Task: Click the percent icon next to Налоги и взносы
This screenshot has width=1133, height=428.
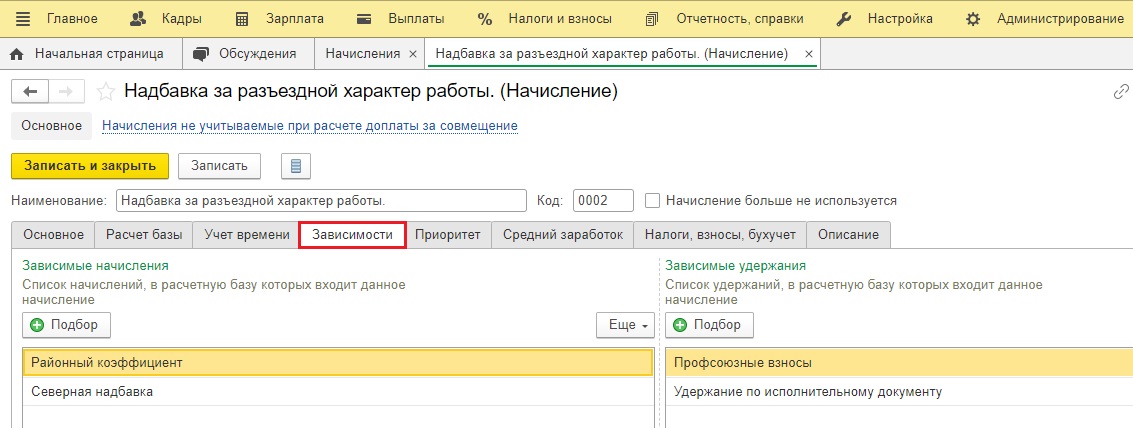Action: 485,19
